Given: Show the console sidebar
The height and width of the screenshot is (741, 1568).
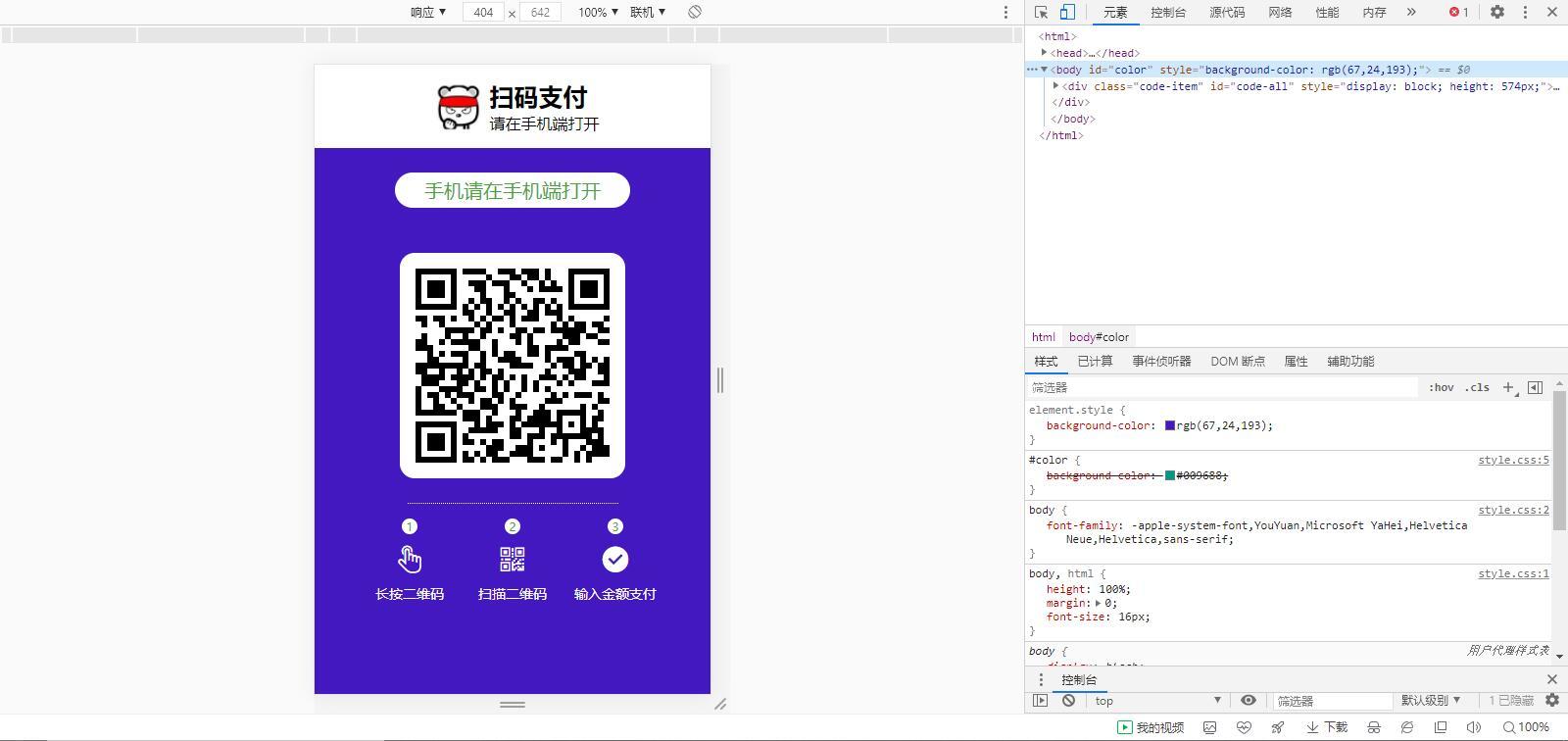Looking at the screenshot, I should point(1041,701).
